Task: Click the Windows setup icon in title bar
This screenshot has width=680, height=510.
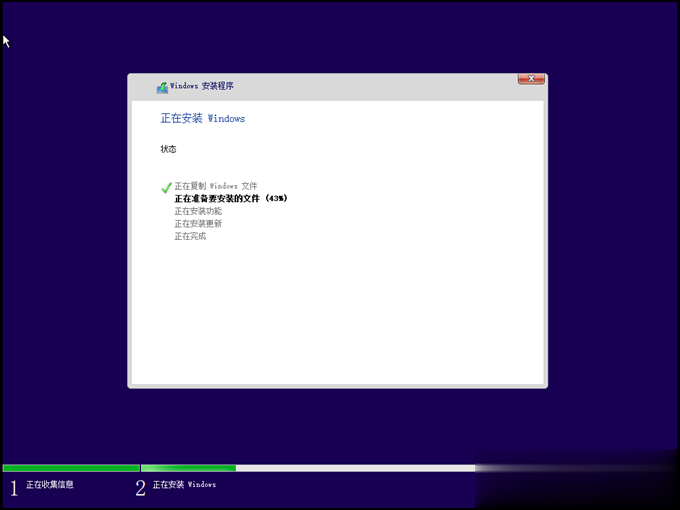Action: coord(162,87)
